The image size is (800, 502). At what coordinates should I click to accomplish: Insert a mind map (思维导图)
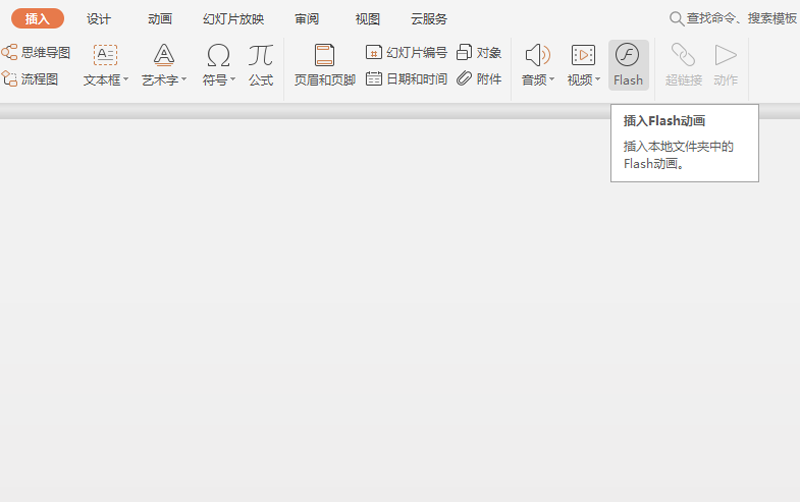pos(36,53)
